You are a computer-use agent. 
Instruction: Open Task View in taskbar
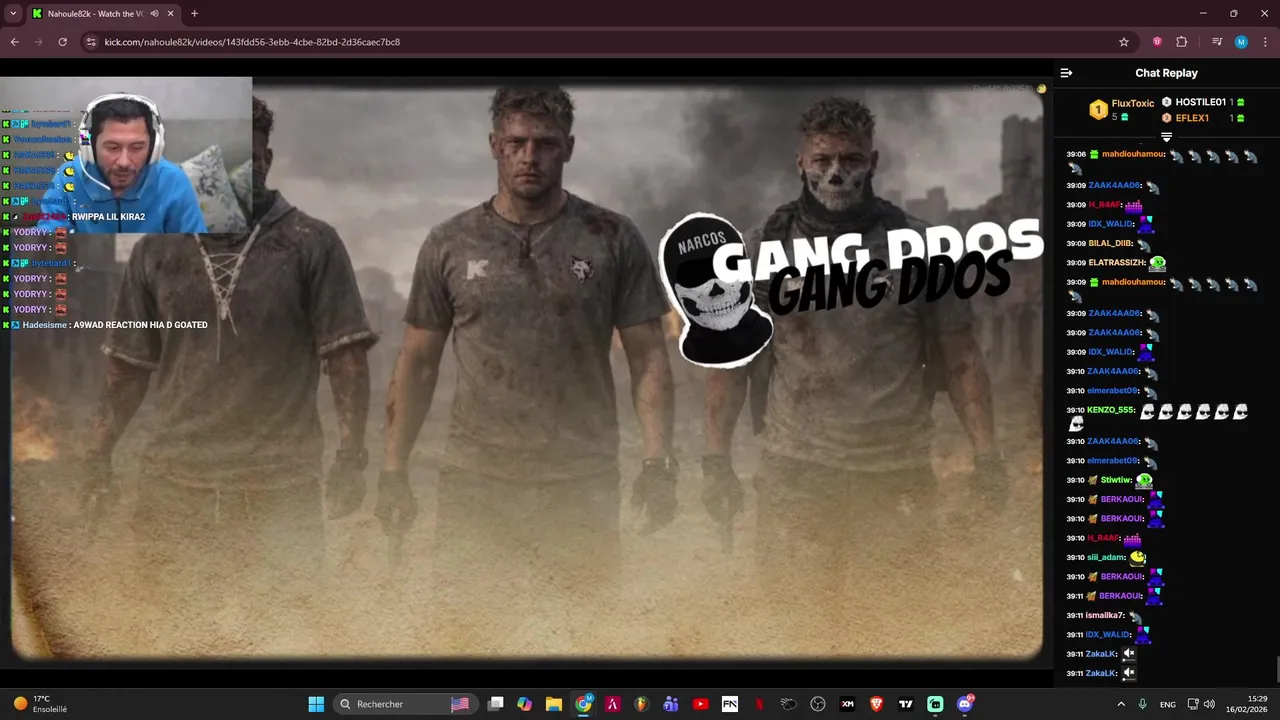pos(495,704)
